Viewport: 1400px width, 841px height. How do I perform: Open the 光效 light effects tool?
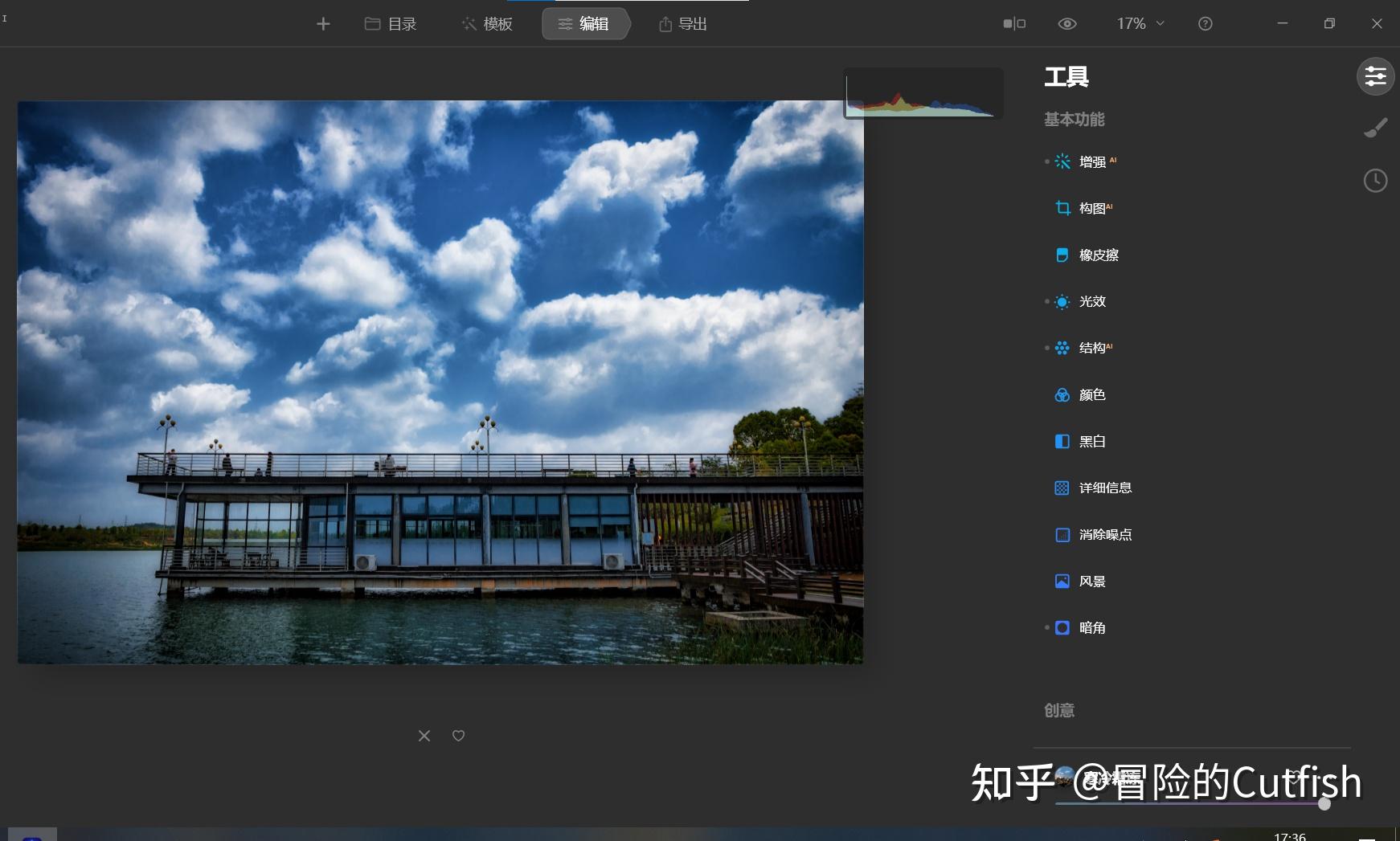(x=1091, y=301)
